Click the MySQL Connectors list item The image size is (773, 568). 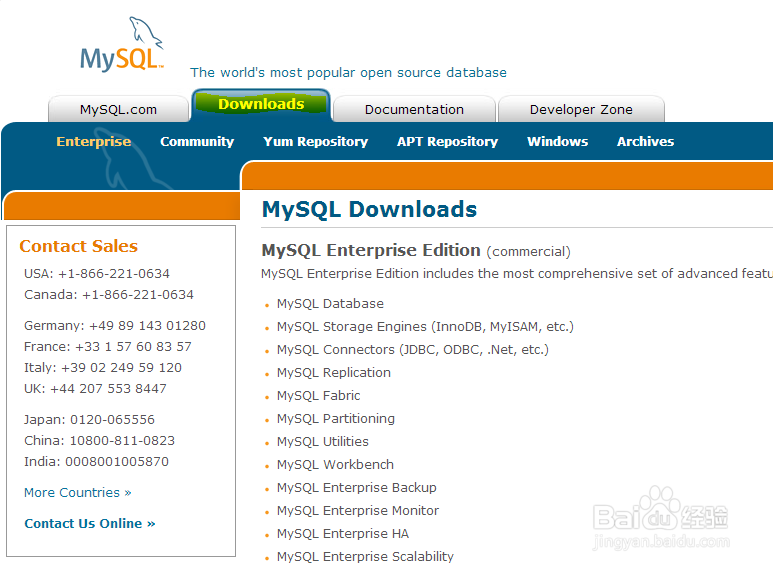(x=413, y=350)
